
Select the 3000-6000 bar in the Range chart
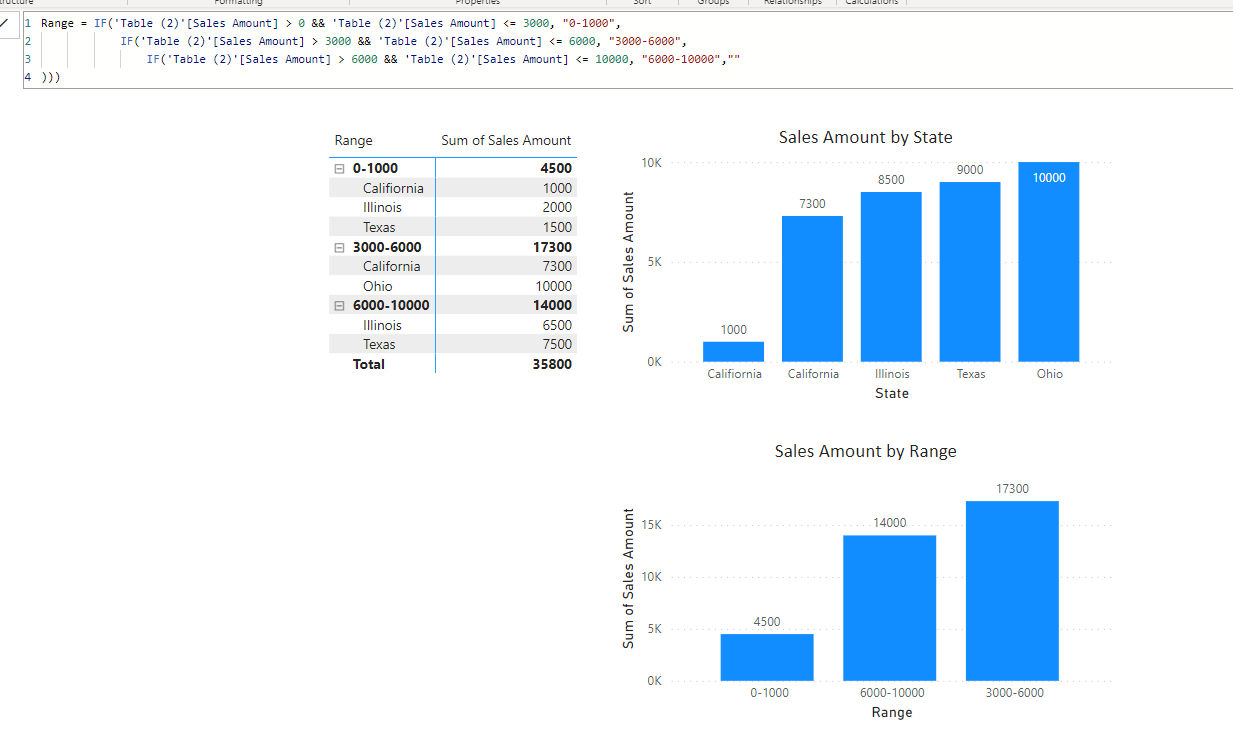pos(1012,592)
